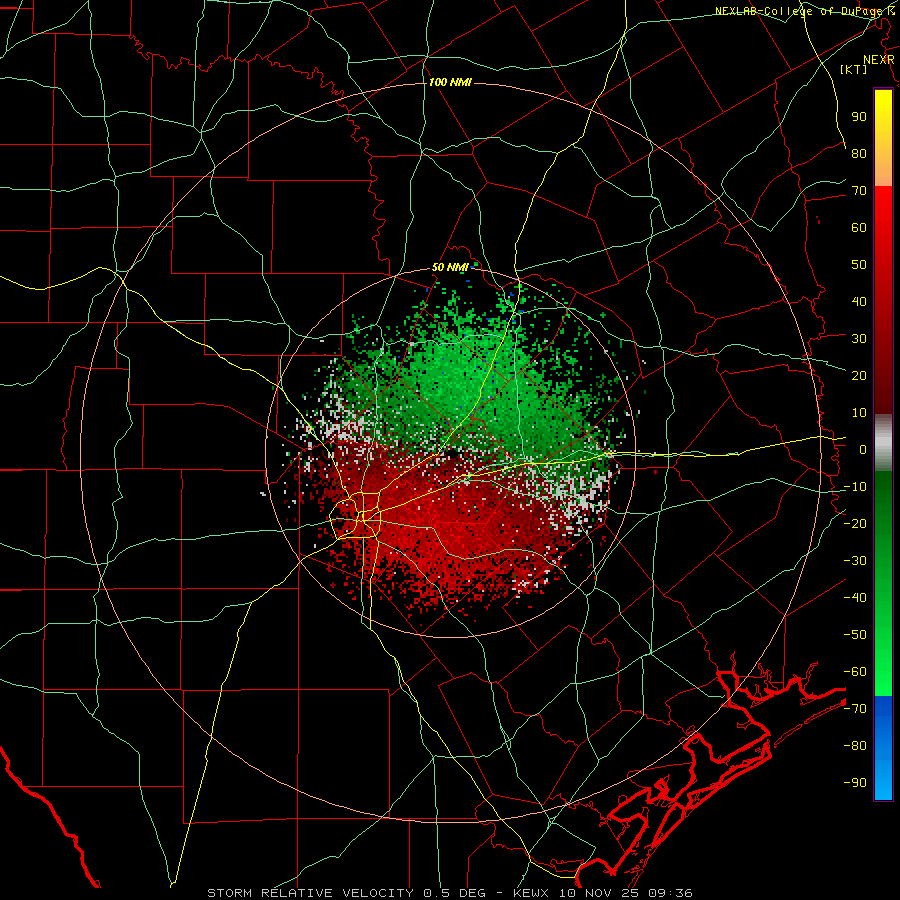Click the -90 value on velocity scale
The image size is (900, 900).
pyautogui.click(x=855, y=783)
